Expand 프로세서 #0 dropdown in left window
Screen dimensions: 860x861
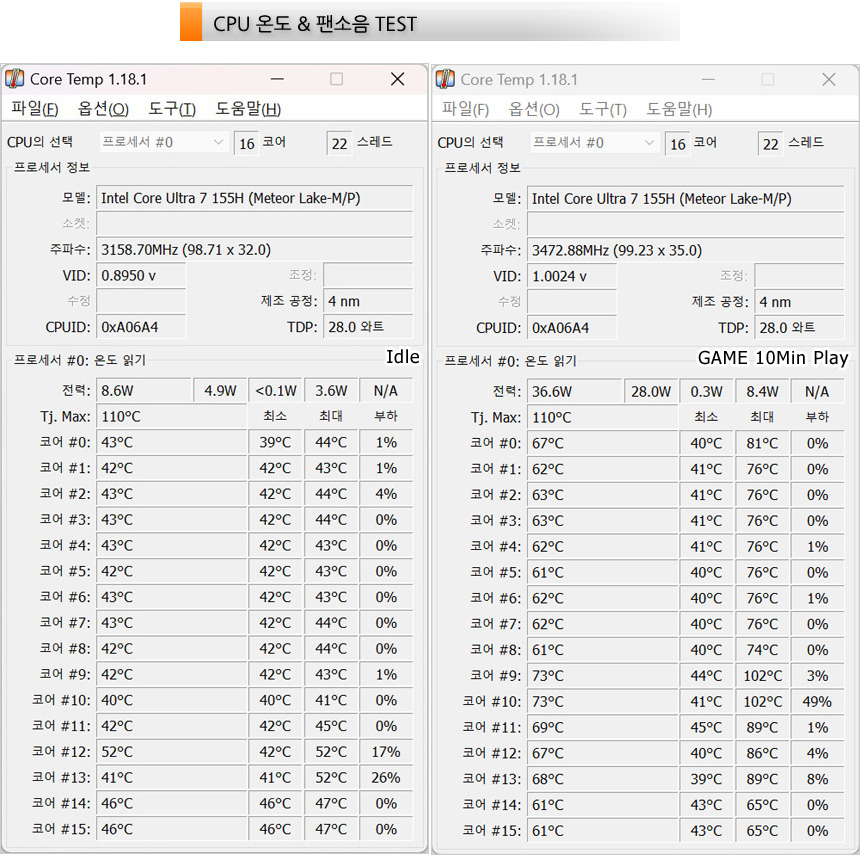tap(163, 142)
